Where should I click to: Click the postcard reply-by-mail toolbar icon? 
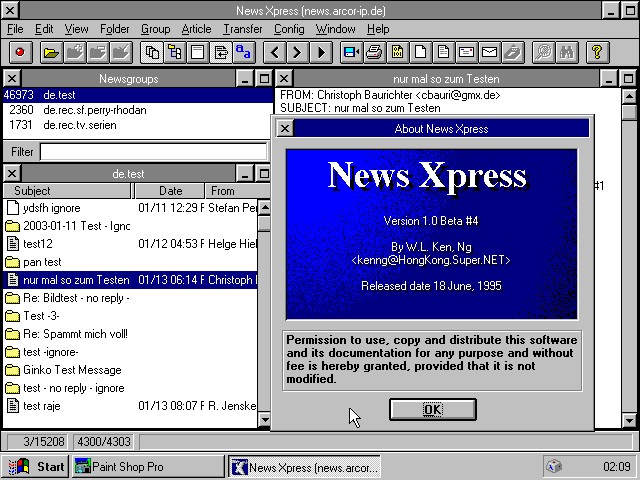point(467,52)
